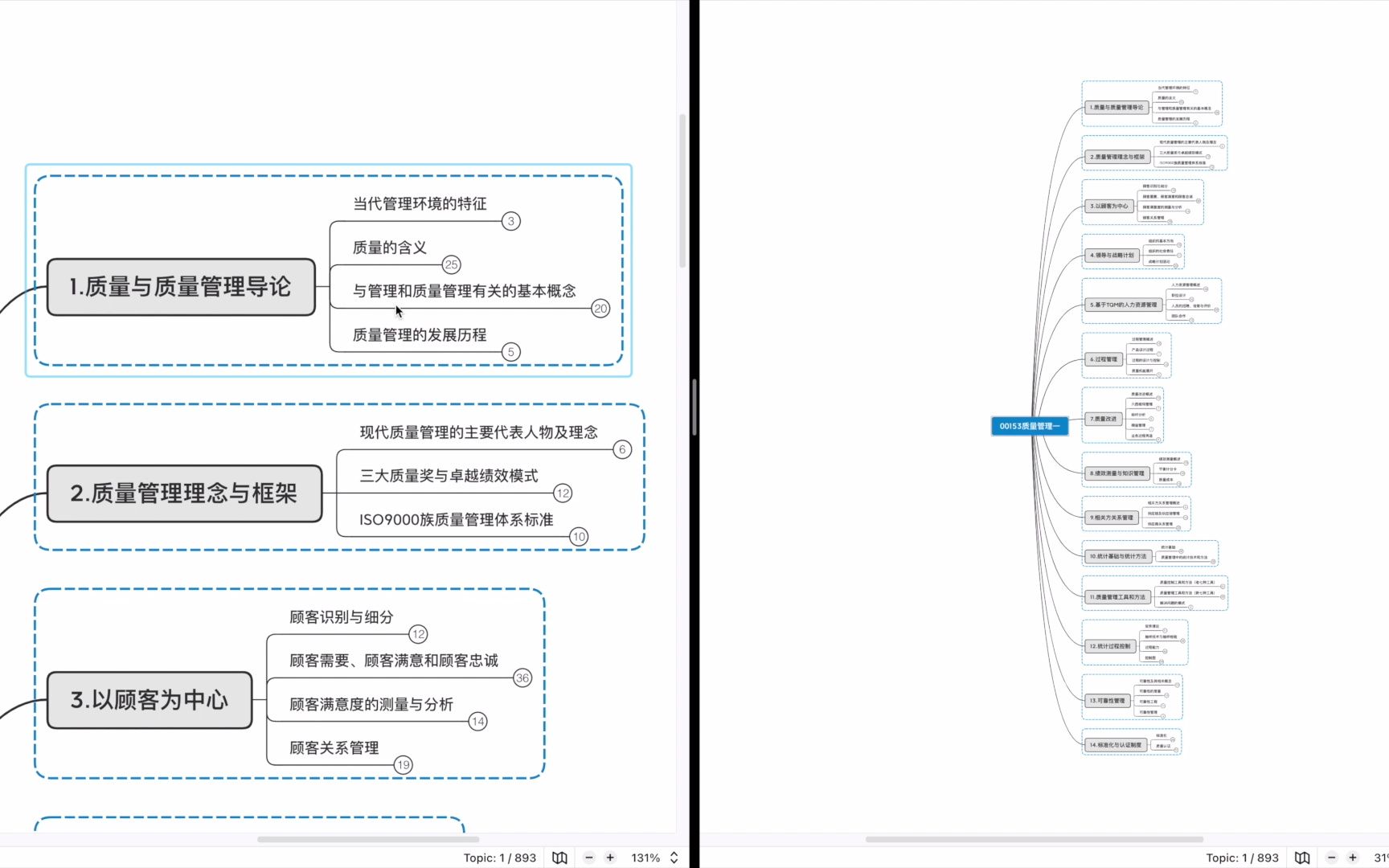Select 8.绩效测量与知识管理 node in right pane

click(1117, 473)
